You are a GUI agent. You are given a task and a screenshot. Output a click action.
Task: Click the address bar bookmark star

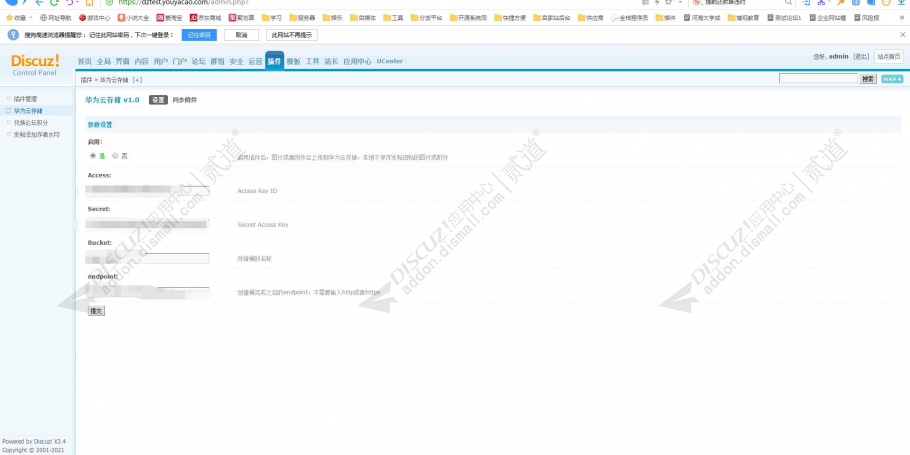[x=669, y=2]
